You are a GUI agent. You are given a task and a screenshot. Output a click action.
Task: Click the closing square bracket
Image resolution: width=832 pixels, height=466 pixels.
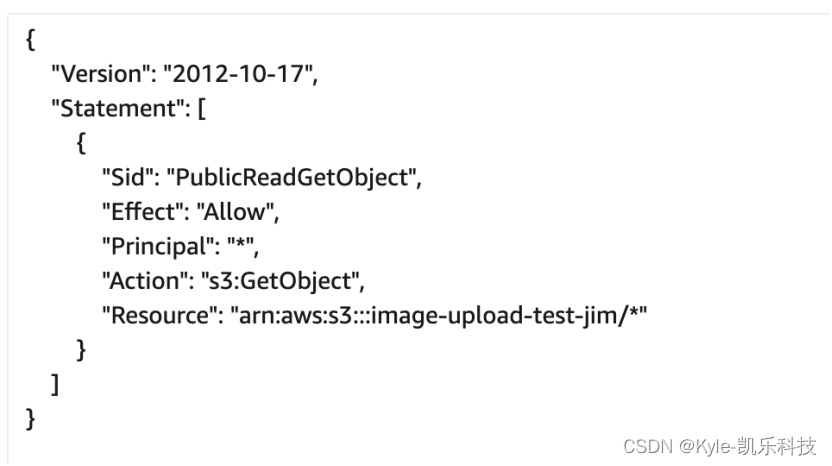point(55,385)
